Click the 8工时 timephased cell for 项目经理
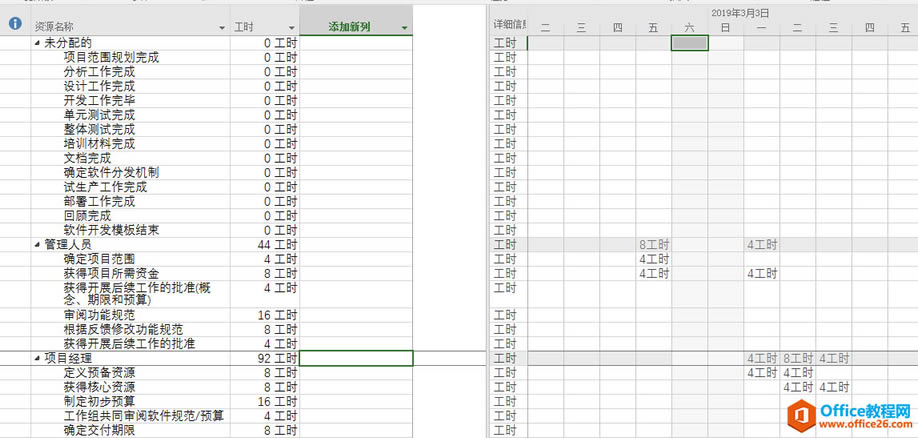Viewport: 918px width, 438px height. (x=798, y=358)
